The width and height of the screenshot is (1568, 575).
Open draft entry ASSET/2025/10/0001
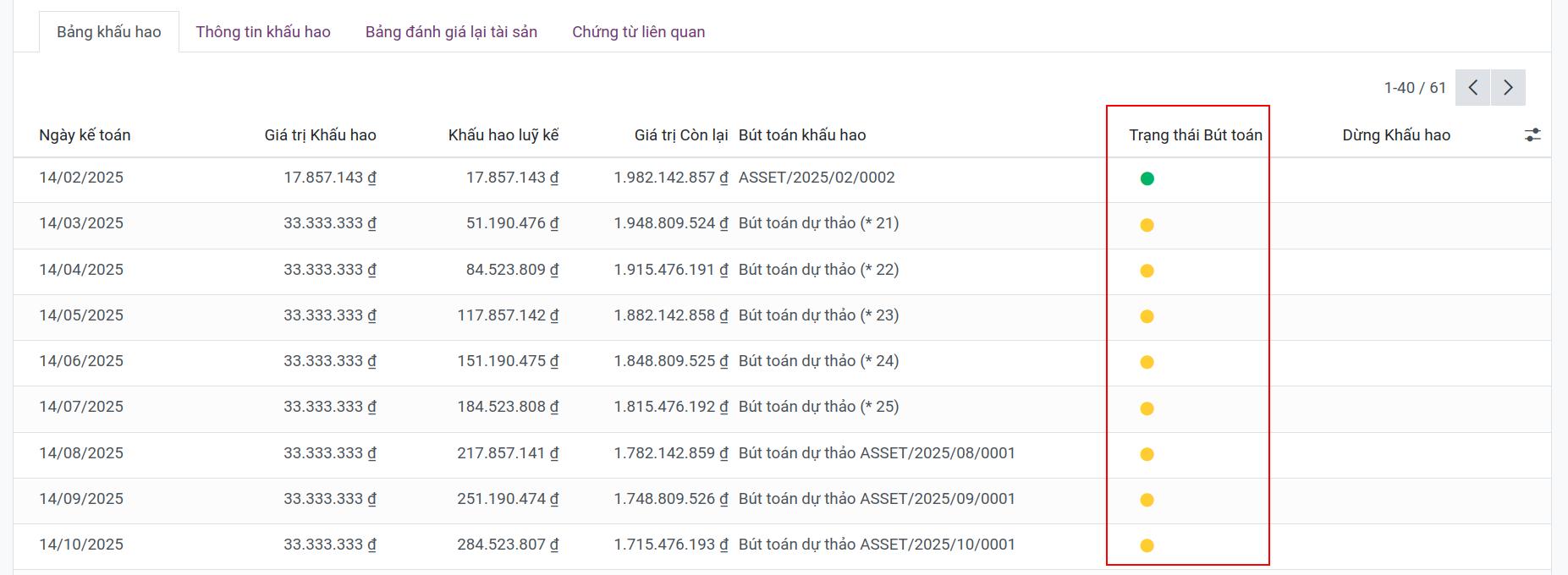pyautogui.click(x=877, y=545)
